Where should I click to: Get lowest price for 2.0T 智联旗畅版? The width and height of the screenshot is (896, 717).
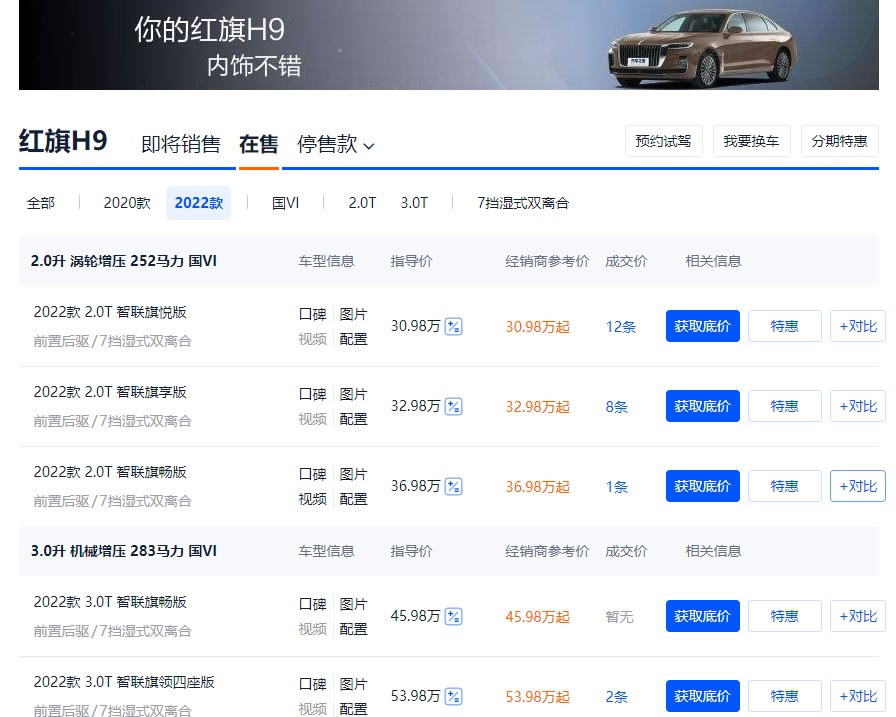point(703,486)
